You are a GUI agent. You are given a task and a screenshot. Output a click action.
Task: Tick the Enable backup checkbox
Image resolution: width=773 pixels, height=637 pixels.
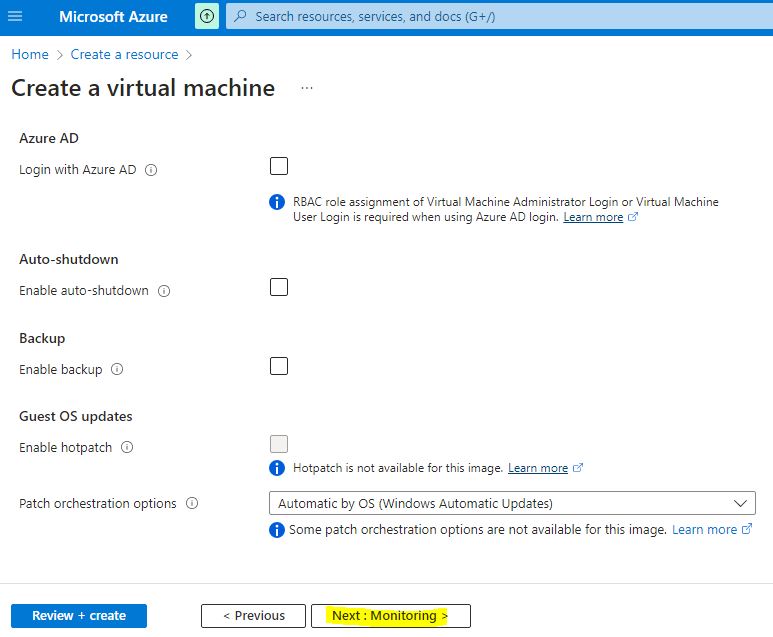point(279,366)
